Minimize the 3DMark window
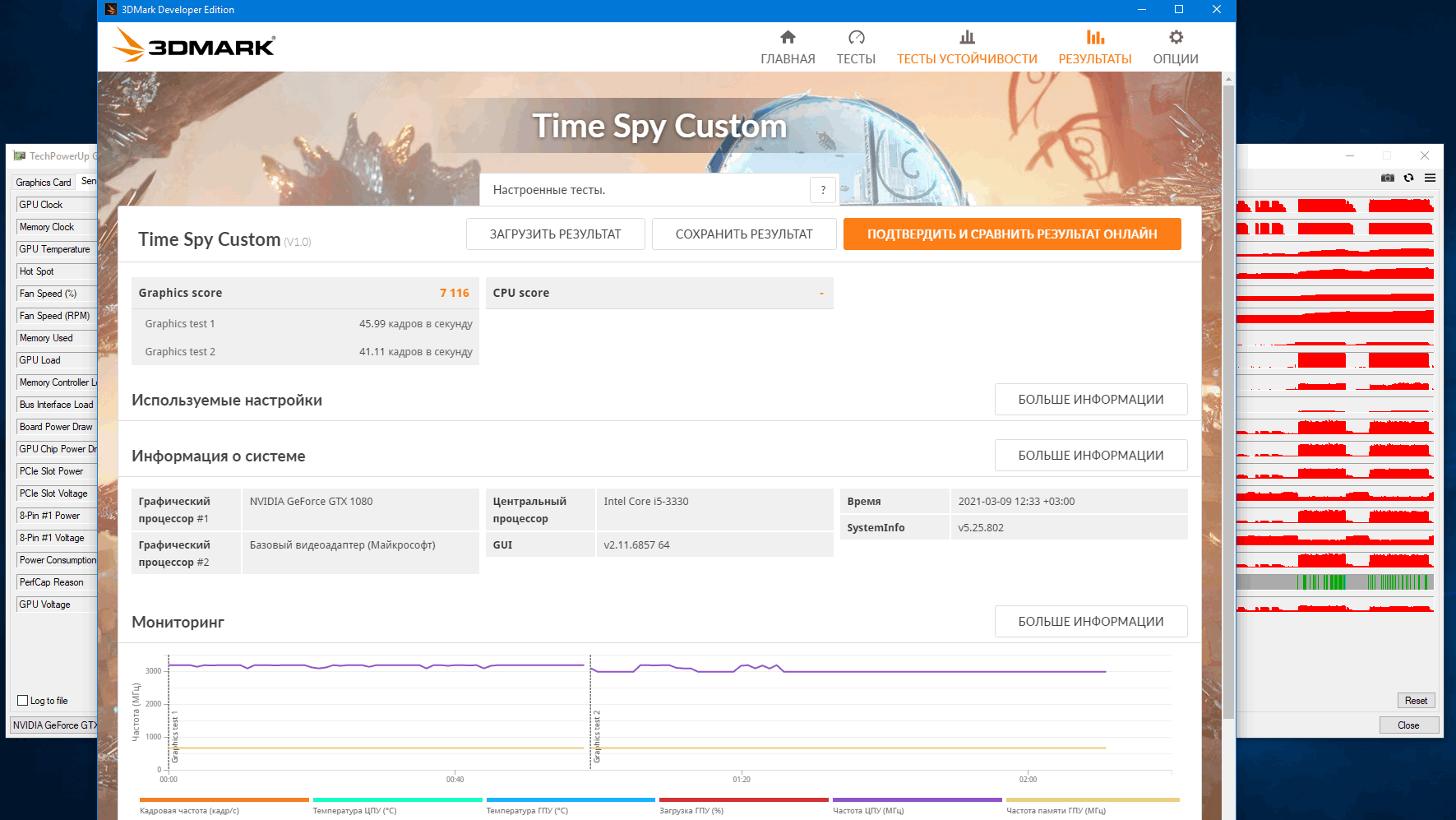Screen dimensions: 1456x820 [x=1141, y=10]
